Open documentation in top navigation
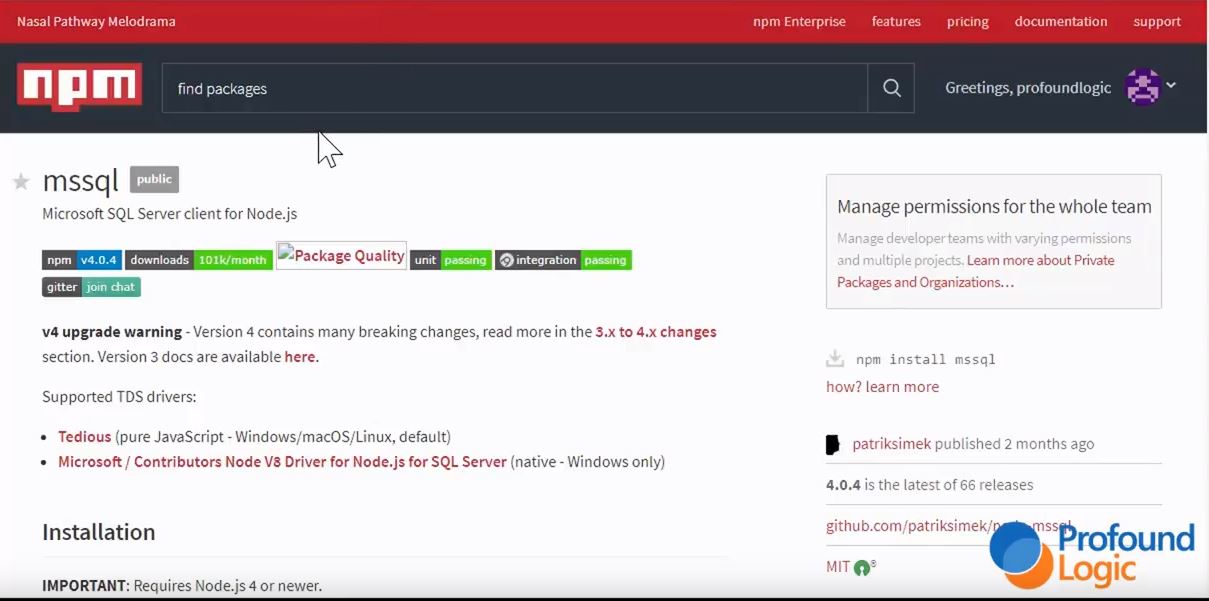 pyautogui.click(x=1061, y=21)
